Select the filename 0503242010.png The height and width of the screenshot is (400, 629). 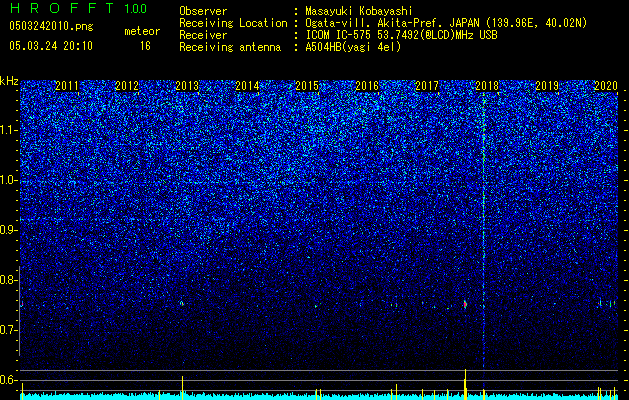51,26
